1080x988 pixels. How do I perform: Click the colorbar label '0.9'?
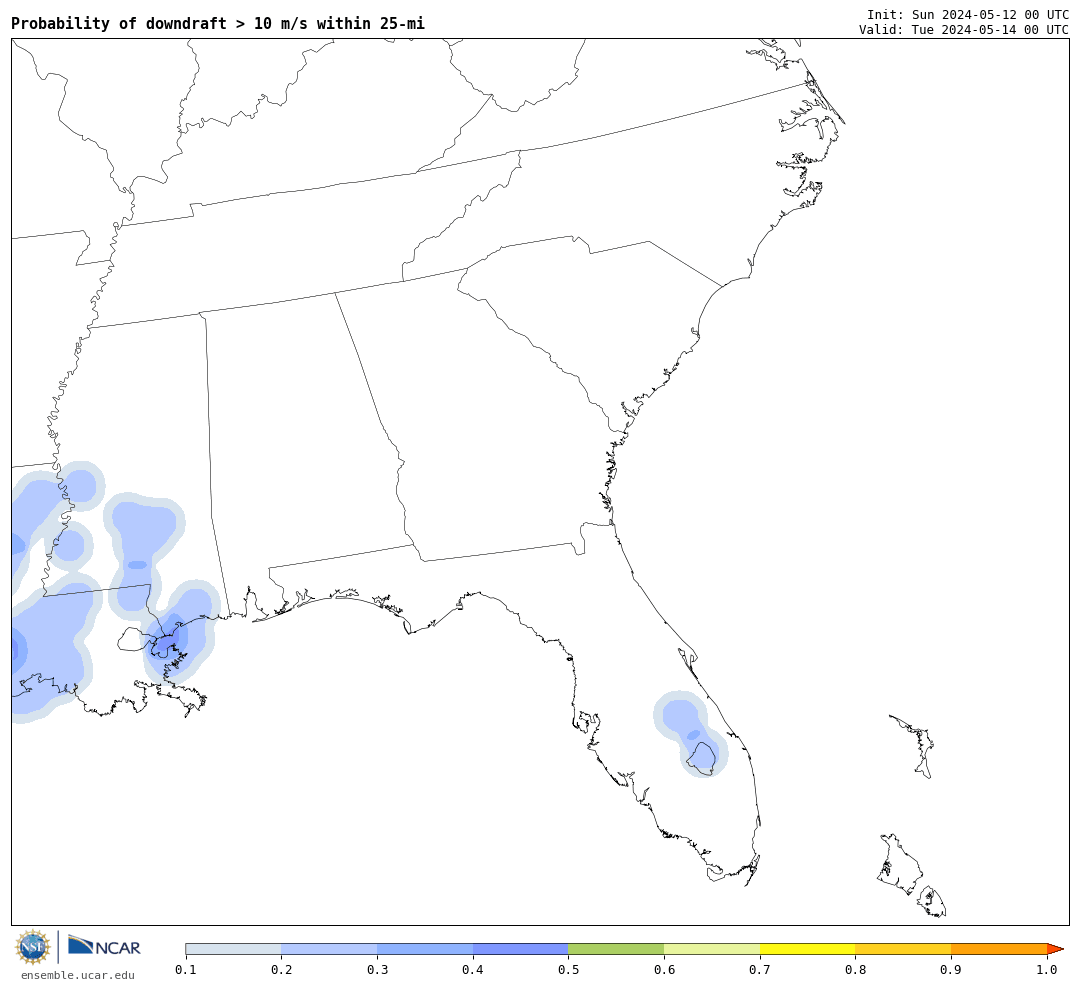(951, 969)
